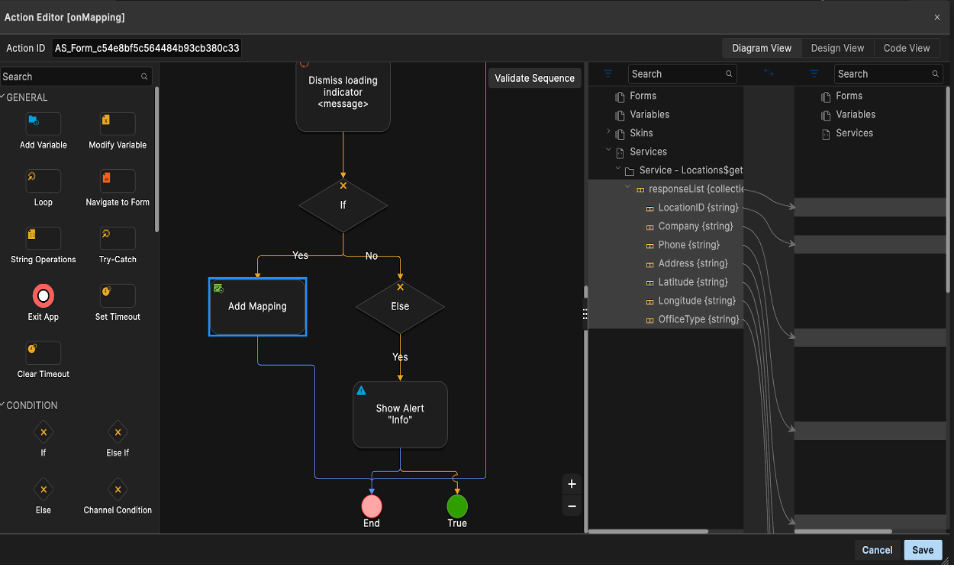This screenshot has width=954, height=566.
Task: Click the Try-Catch action icon
Action: coord(117,238)
